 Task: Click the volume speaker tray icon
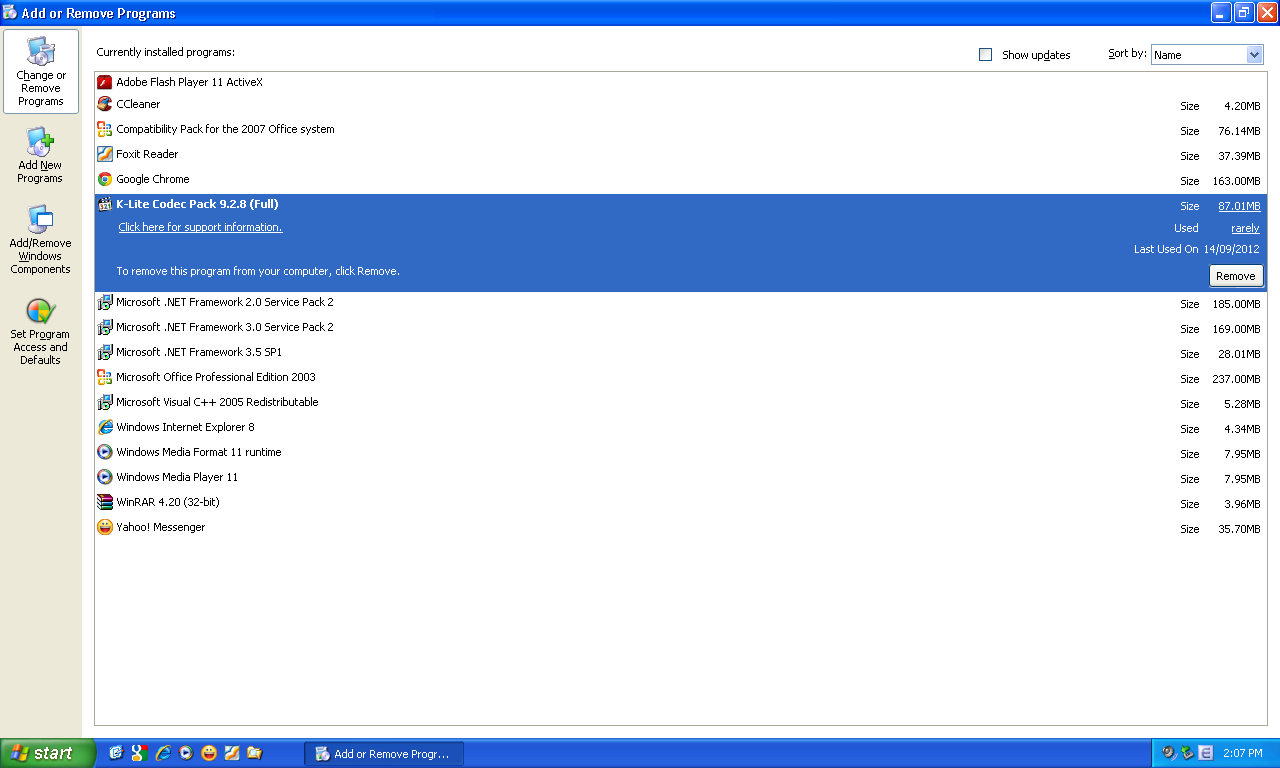pos(1168,753)
